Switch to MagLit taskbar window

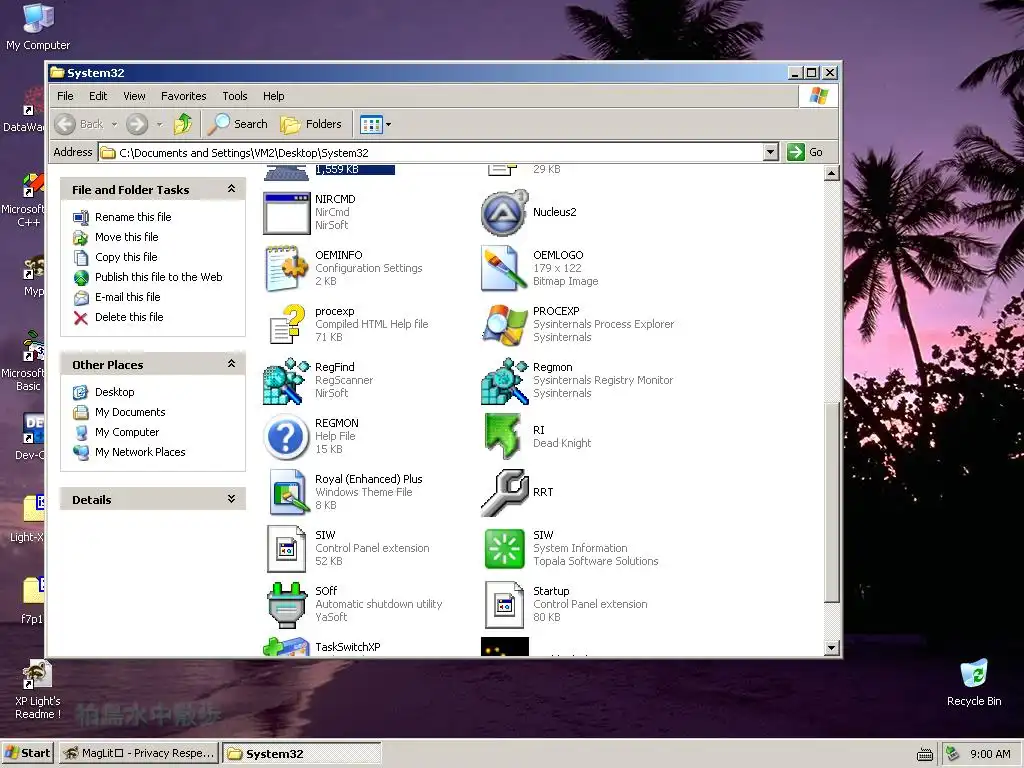point(139,753)
